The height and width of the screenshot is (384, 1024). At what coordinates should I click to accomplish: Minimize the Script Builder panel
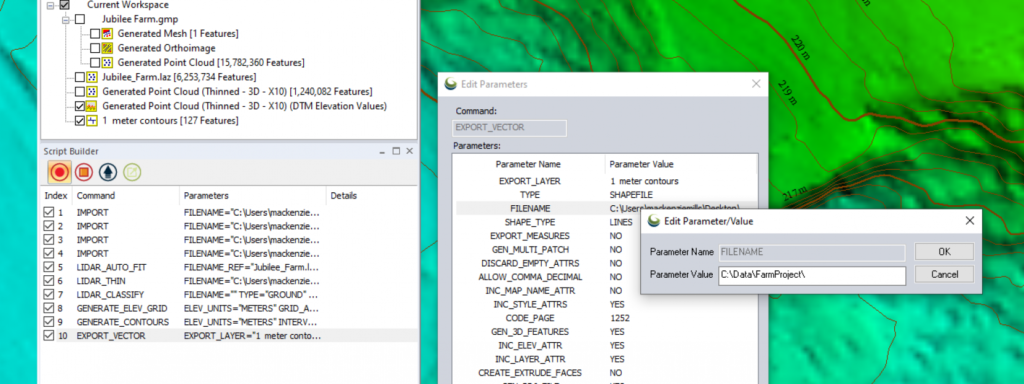coord(383,152)
